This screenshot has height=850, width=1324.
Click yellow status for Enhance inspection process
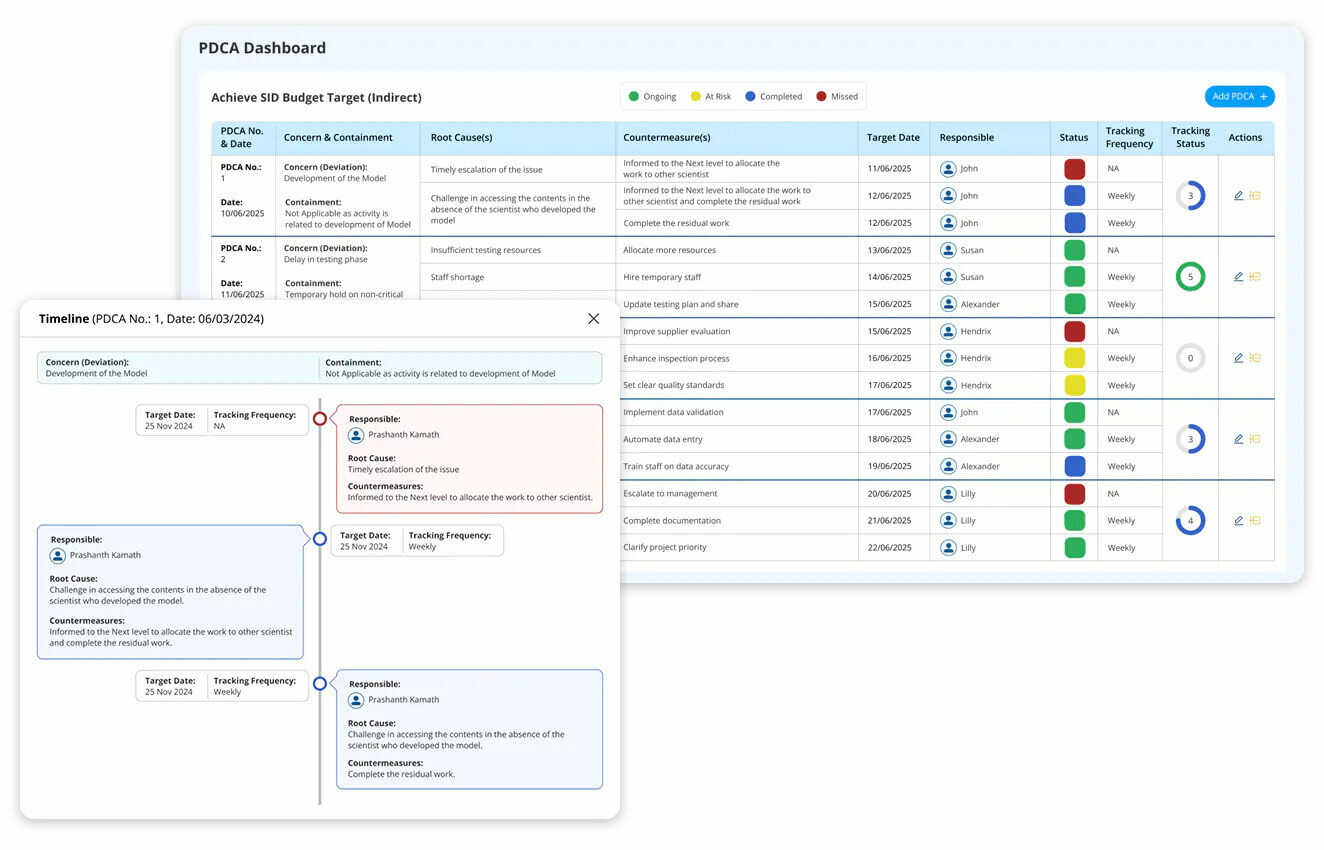pyautogui.click(x=1075, y=358)
